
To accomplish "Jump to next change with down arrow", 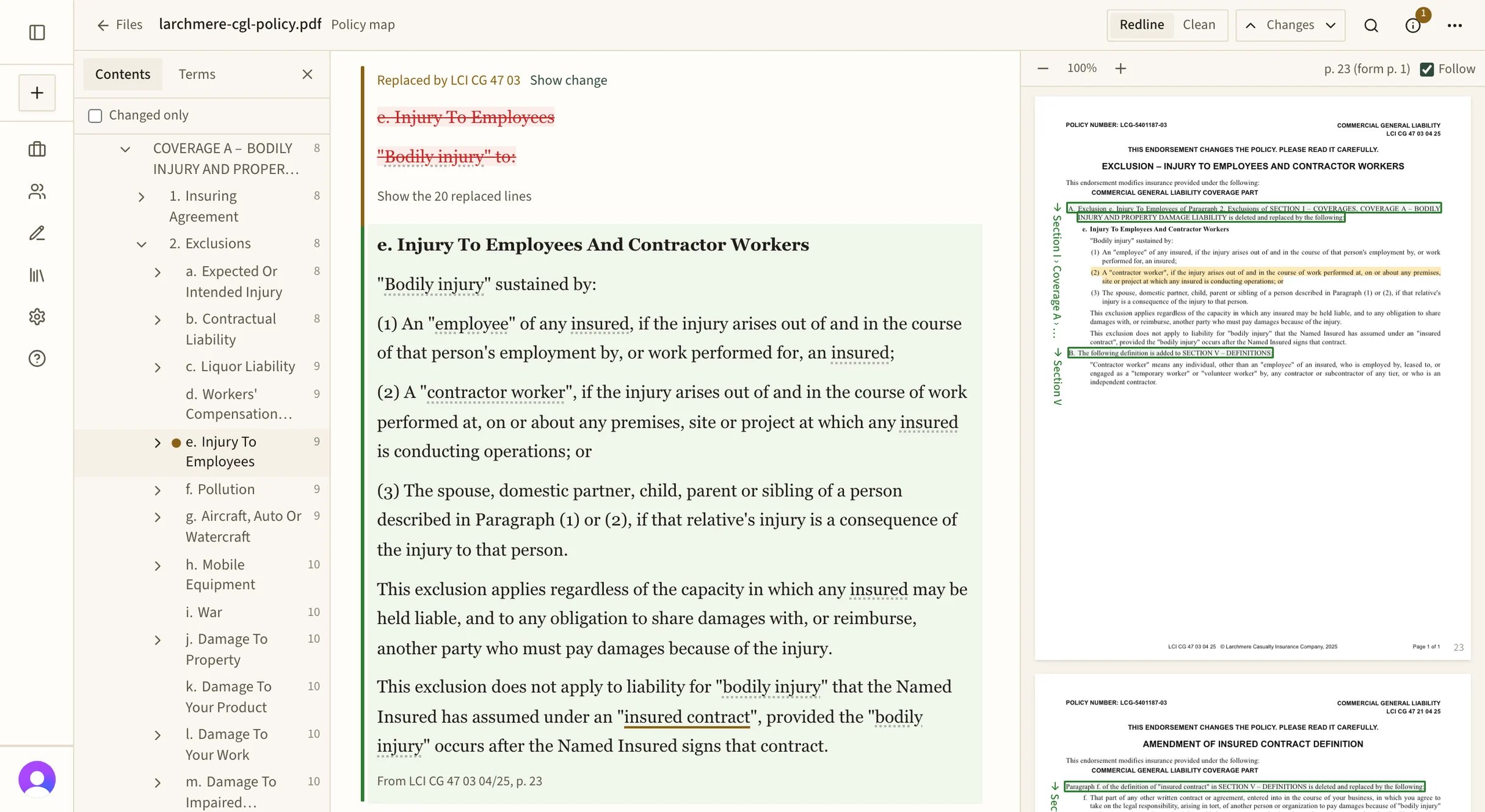I will pos(1331,25).
